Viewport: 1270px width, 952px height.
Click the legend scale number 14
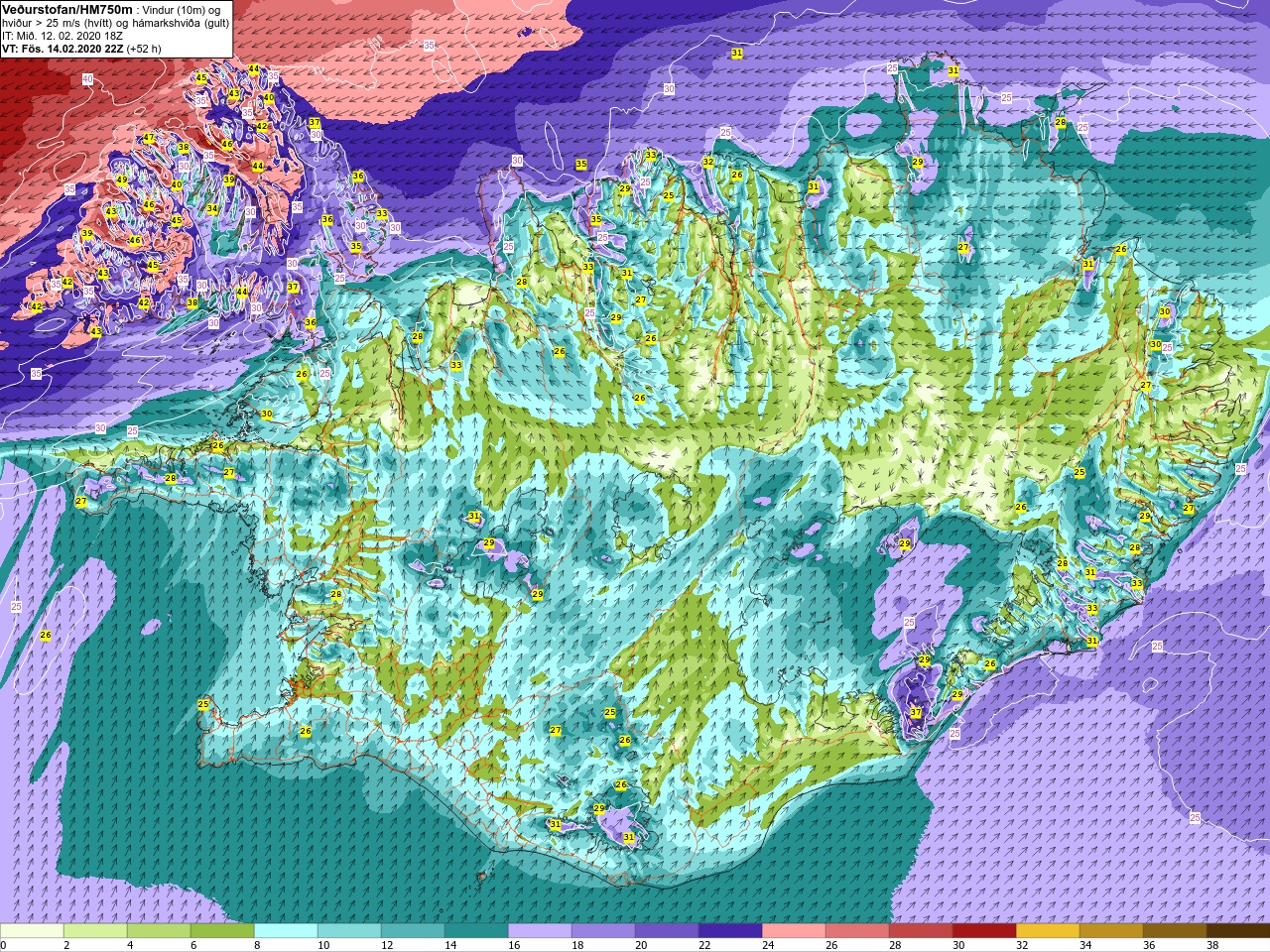(x=449, y=945)
